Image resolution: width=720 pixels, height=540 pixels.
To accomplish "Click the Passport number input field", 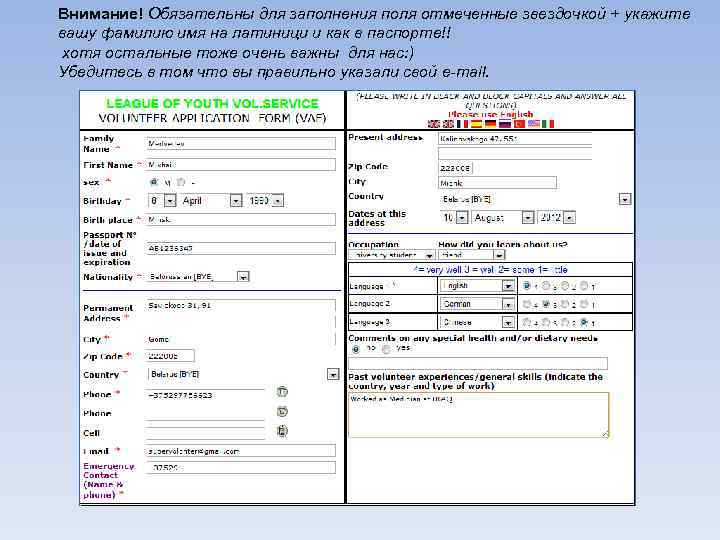I will click(240, 248).
